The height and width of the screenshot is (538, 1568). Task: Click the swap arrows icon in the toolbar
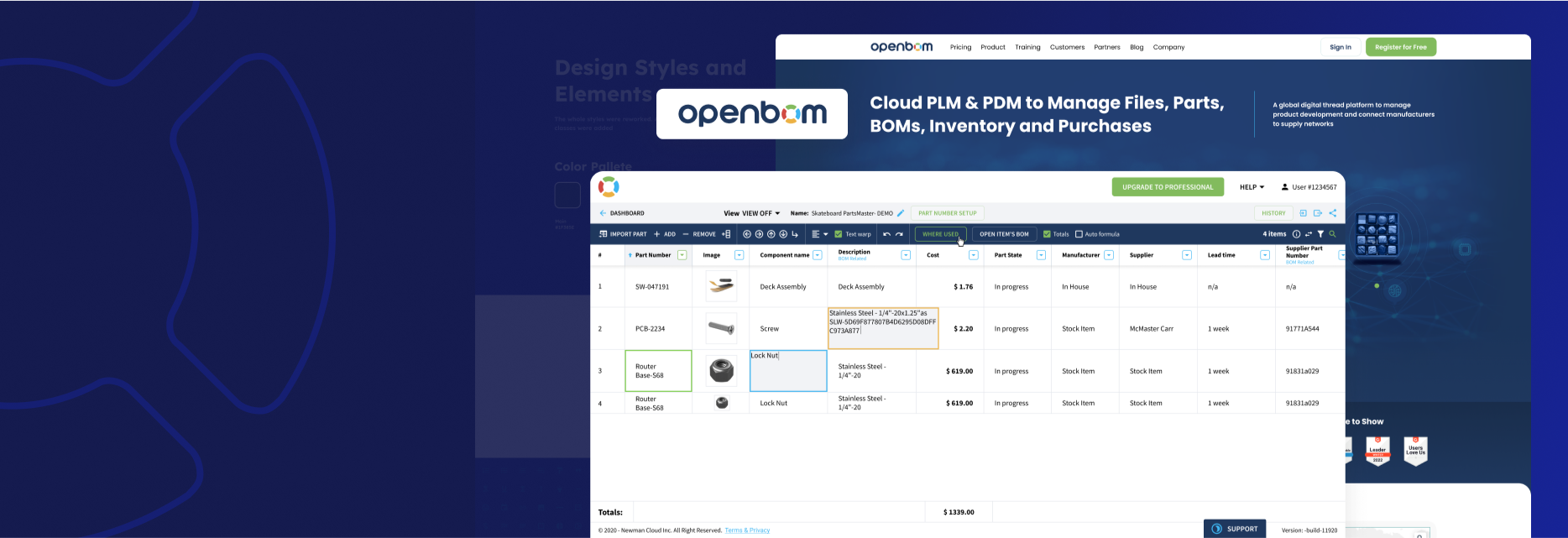click(1308, 234)
